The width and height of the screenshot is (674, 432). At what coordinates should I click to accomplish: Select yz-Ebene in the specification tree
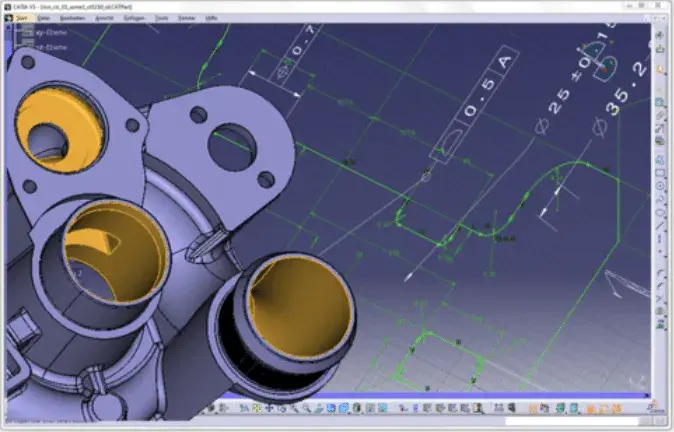pyautogui.click(x=51, y=47)
